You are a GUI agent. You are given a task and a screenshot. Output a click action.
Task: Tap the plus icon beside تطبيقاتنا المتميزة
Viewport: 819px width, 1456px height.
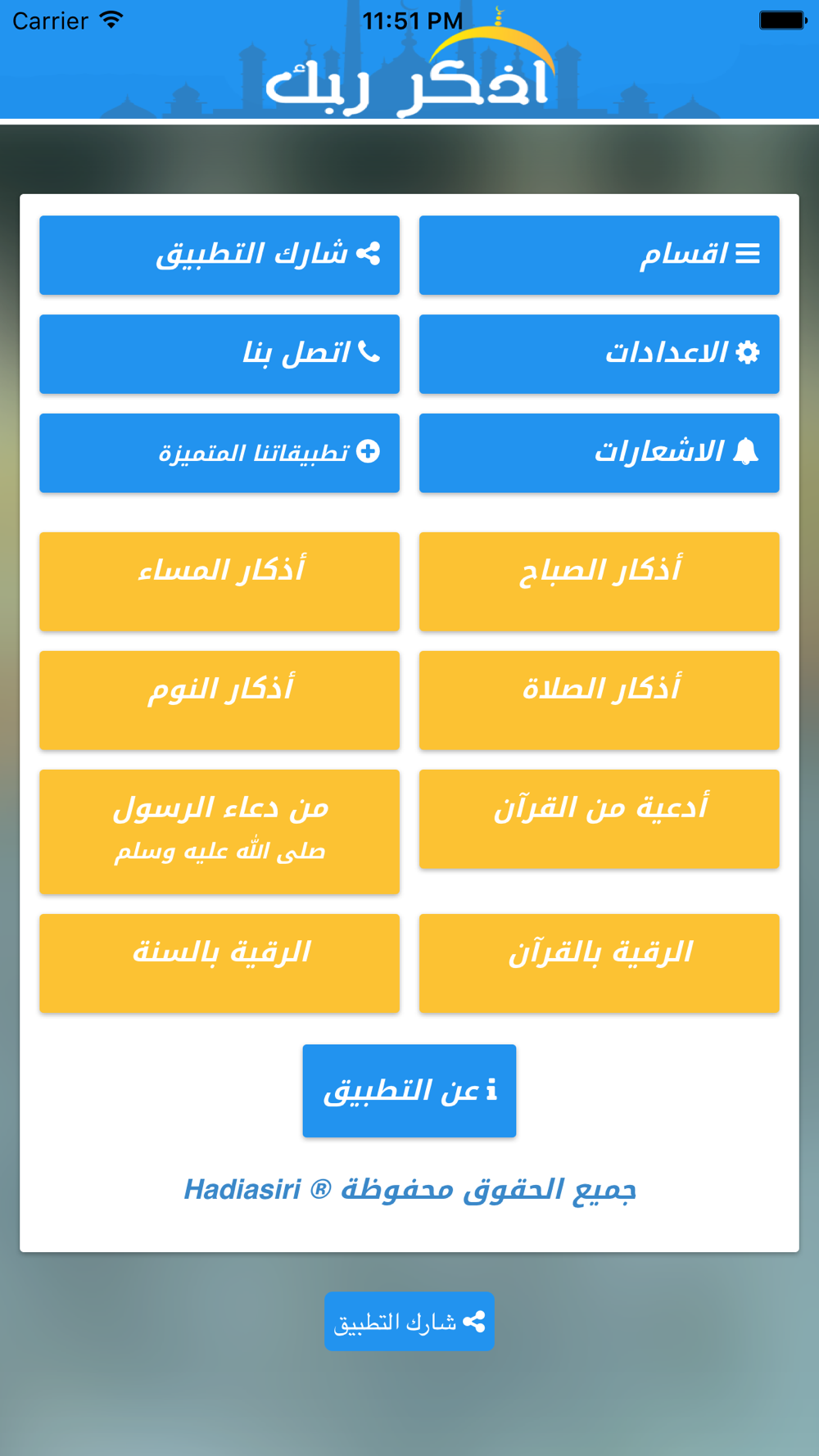click(x=369, y=451)
